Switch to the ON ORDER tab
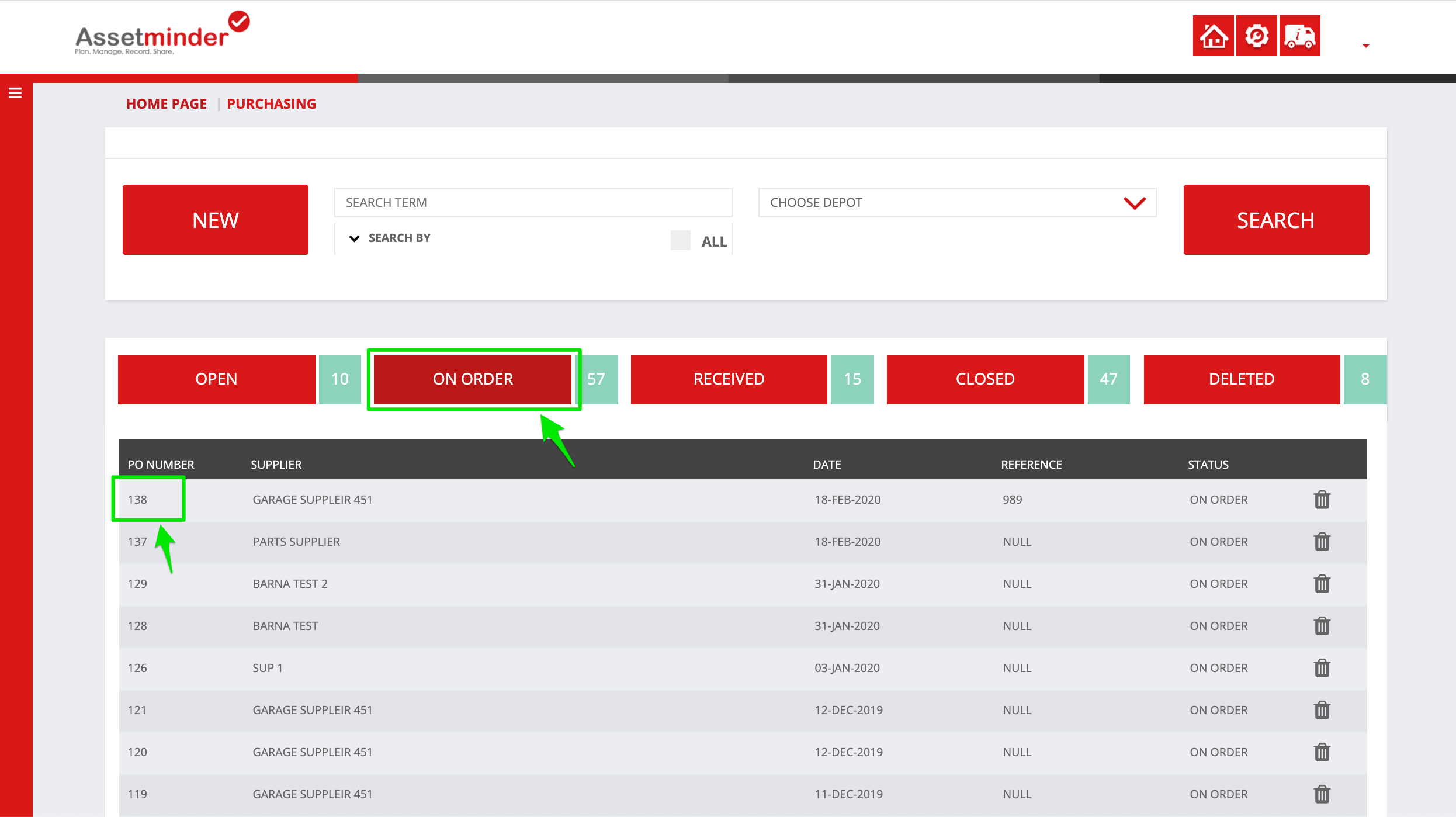Image resolution: width=1456 pixels, height=817 pixels. pos(473,379)
